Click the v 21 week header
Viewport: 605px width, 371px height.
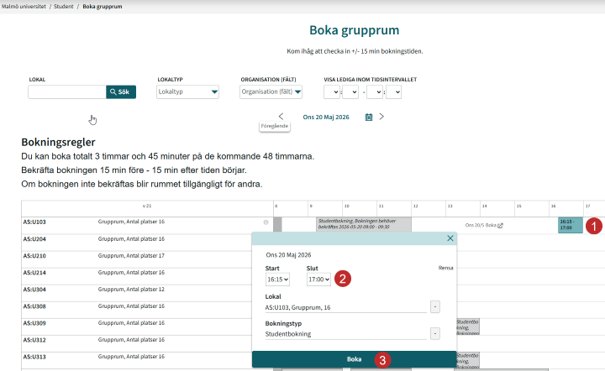pos(147,206)
